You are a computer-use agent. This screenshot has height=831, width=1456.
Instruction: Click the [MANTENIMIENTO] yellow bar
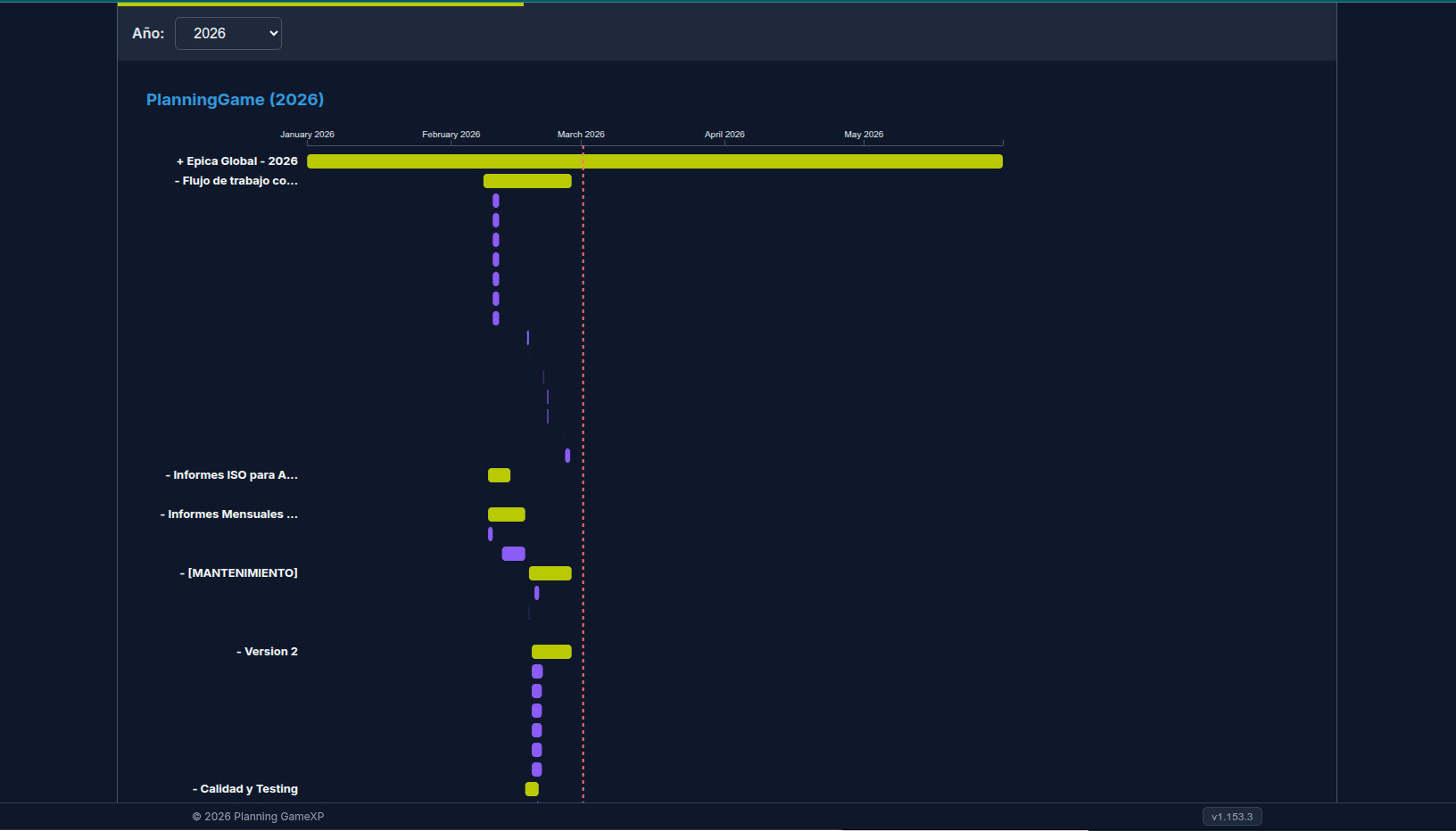[x=550, y=572]
